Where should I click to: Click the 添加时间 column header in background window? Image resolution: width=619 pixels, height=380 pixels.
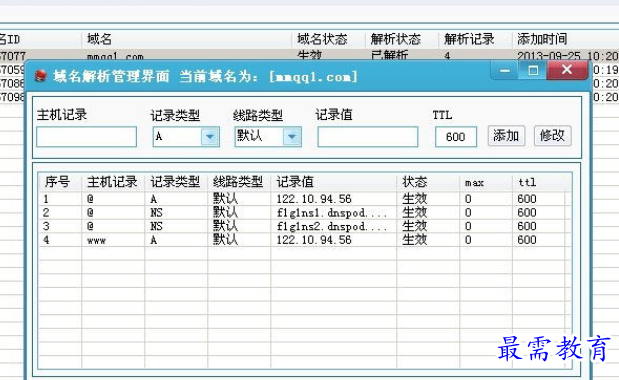click(x=566, y=39)
